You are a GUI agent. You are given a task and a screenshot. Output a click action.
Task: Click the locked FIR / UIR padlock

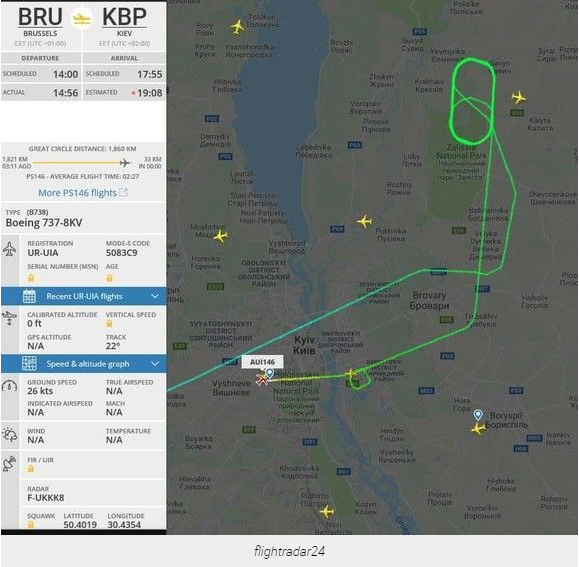[x=31, y=469]
